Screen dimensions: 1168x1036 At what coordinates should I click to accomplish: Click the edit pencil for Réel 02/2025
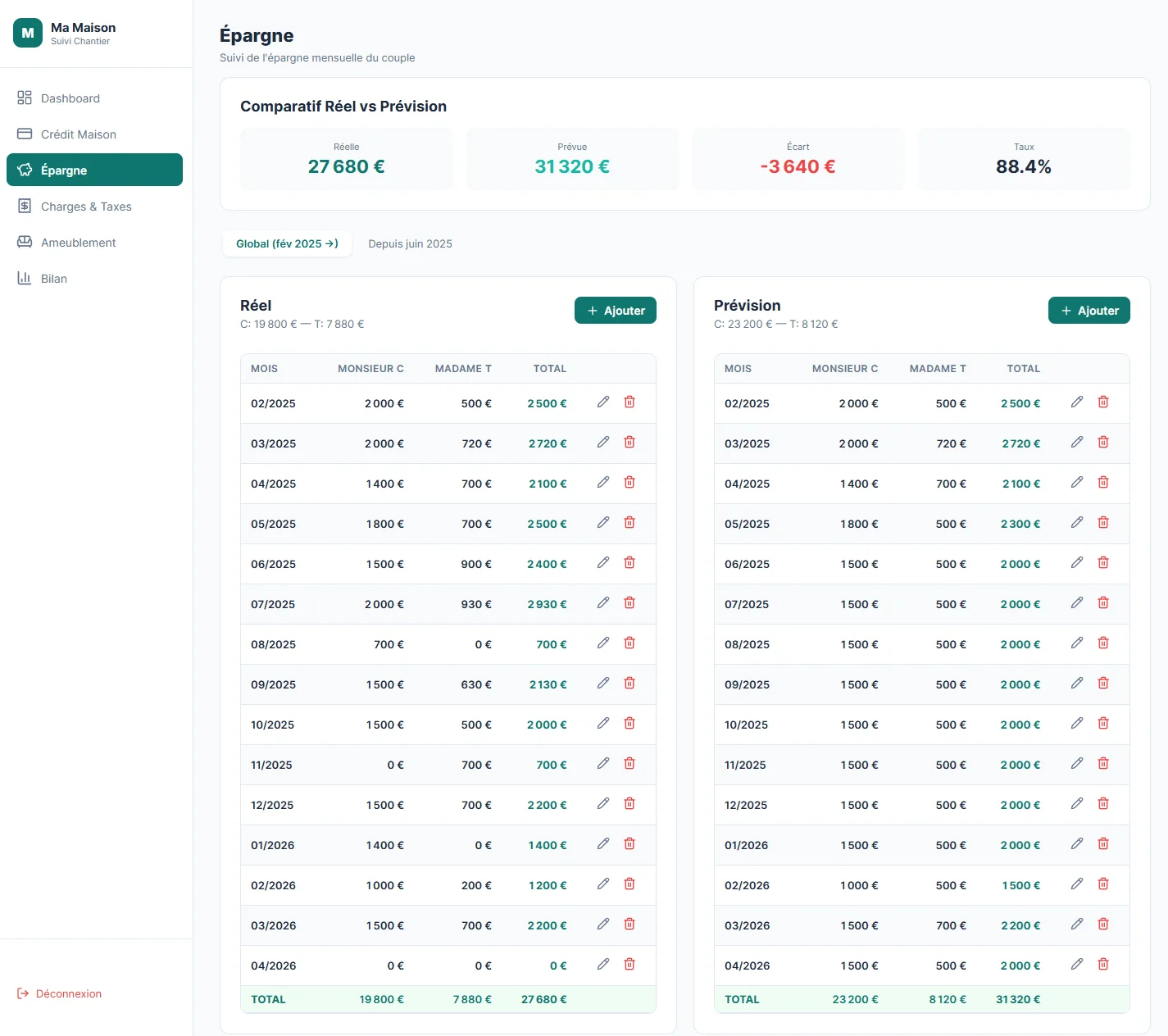click(603, 402)
